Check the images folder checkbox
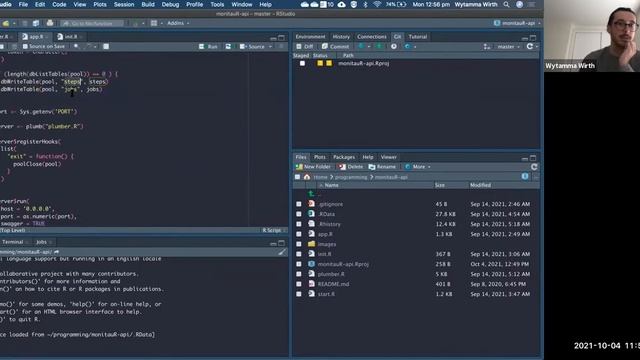Screen dimensions: 640x360 (299, 244)
